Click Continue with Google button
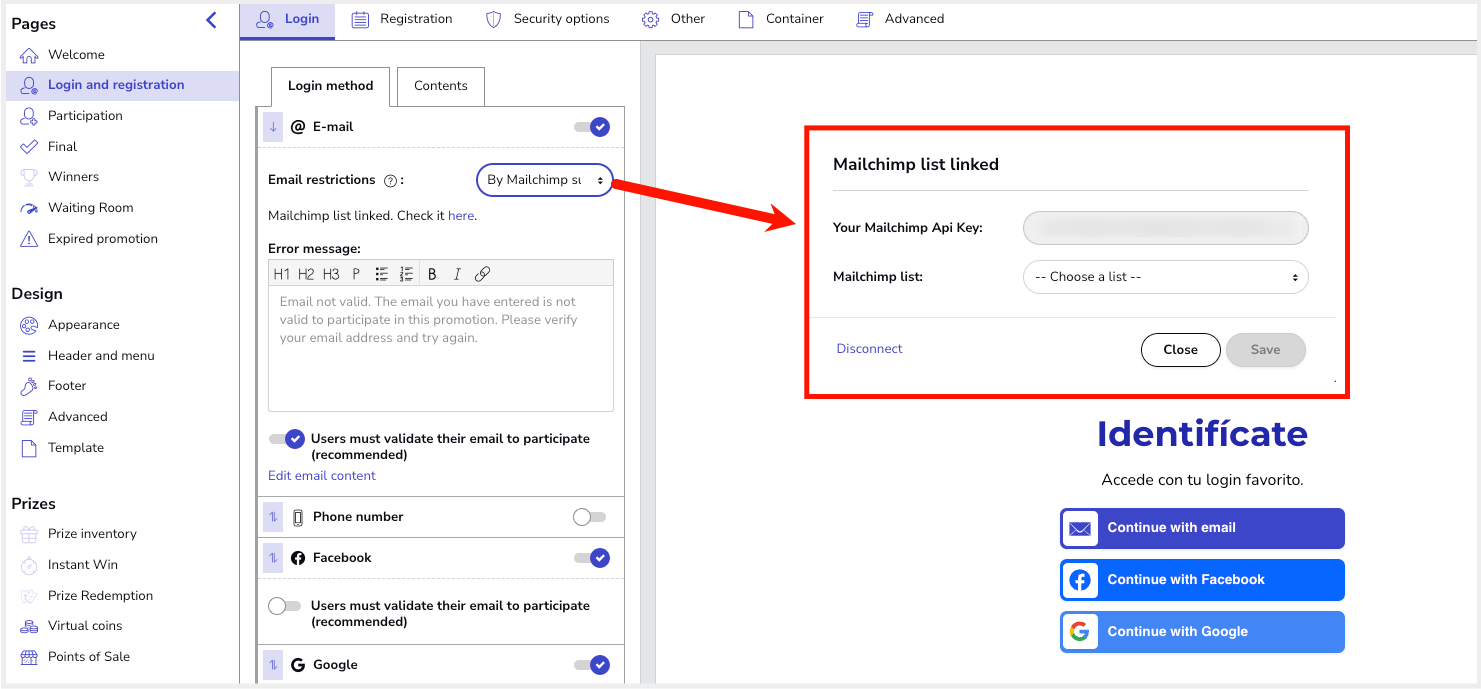The width and height of the screenshot is (1481, 689). [x=1202, y=632]
